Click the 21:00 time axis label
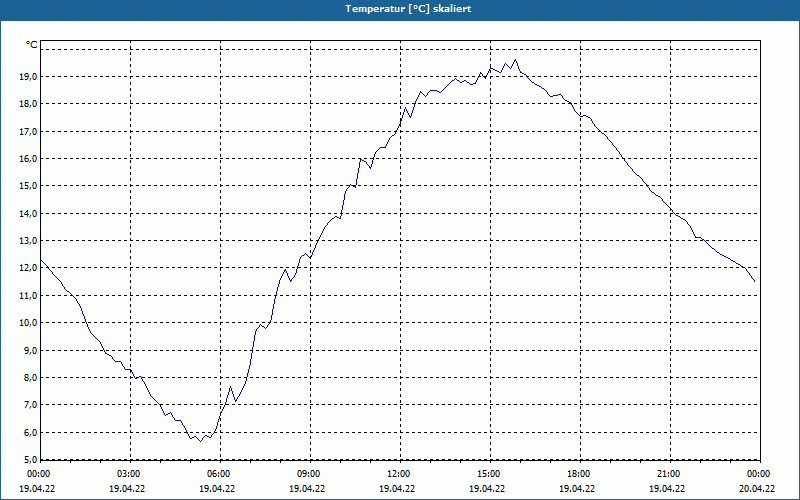800x500 pixels. pos(669,474)
